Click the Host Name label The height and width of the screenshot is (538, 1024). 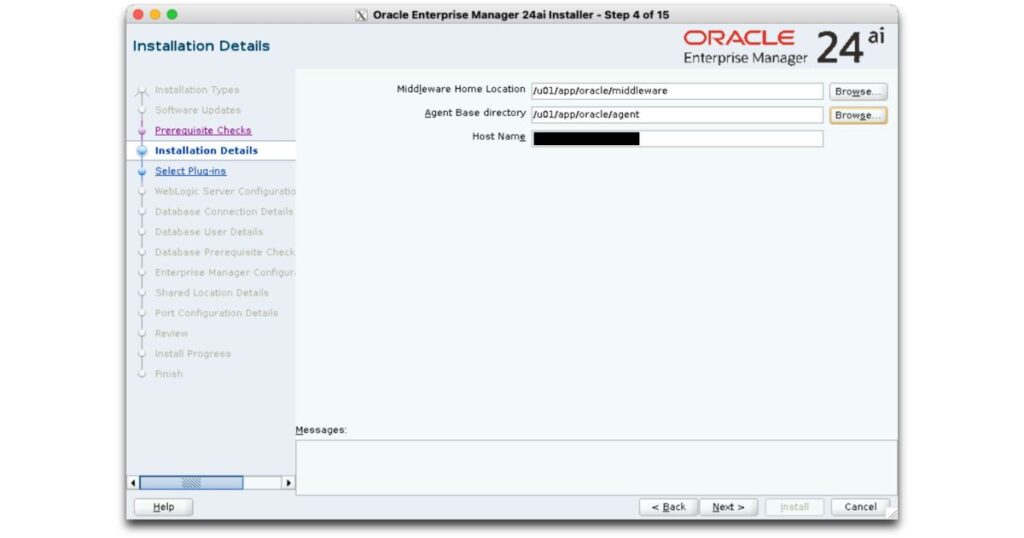coord(498,136)
